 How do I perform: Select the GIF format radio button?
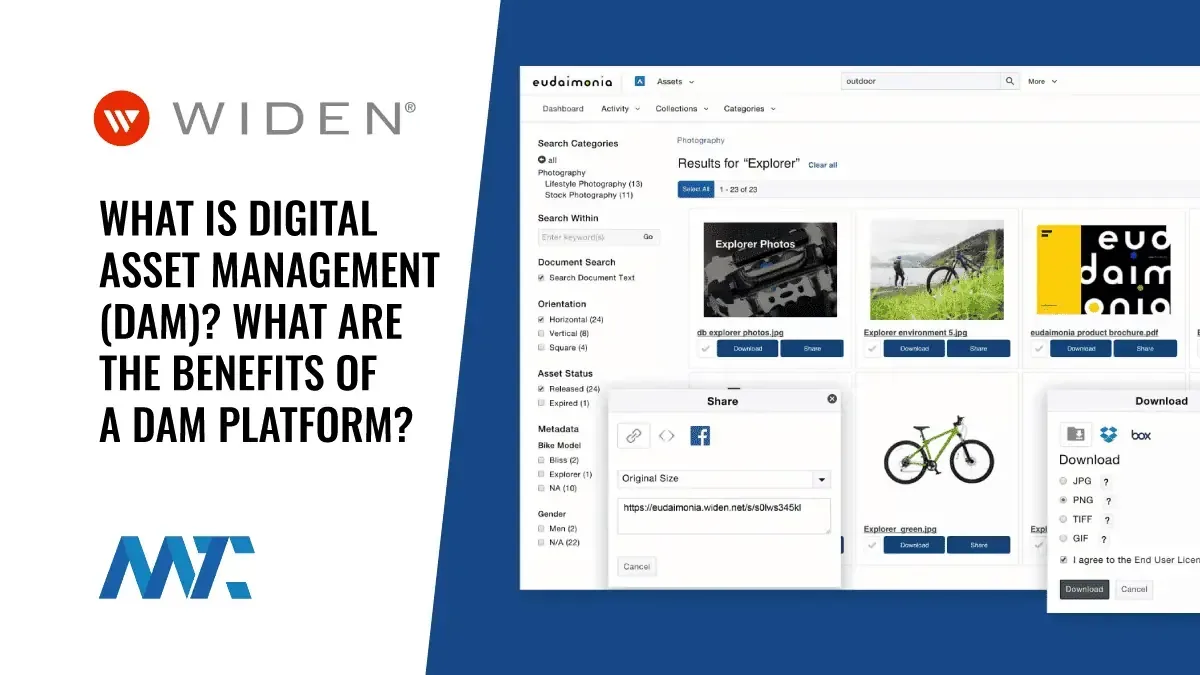point(1064,538)
